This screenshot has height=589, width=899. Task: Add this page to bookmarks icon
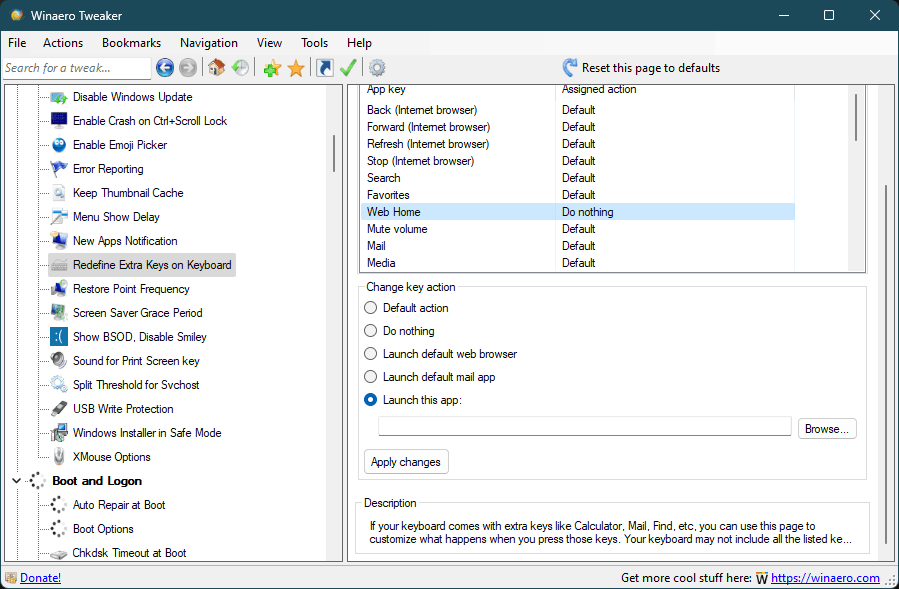[272, 68]
